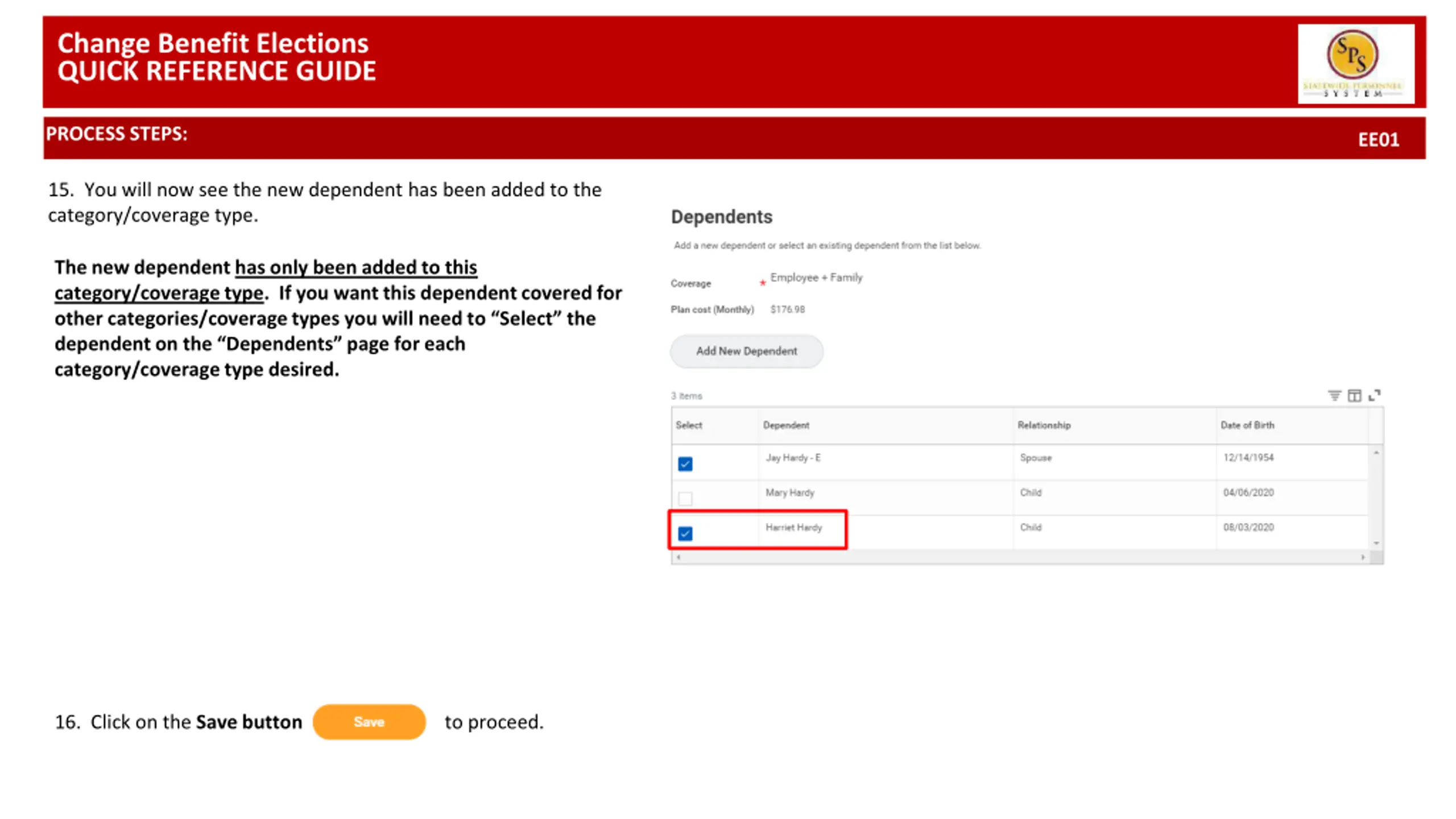Image resolution: width=1456 pixels, height=819 pixels.
Task: Click the Relationship column header
Action: tap(1044, 425)
